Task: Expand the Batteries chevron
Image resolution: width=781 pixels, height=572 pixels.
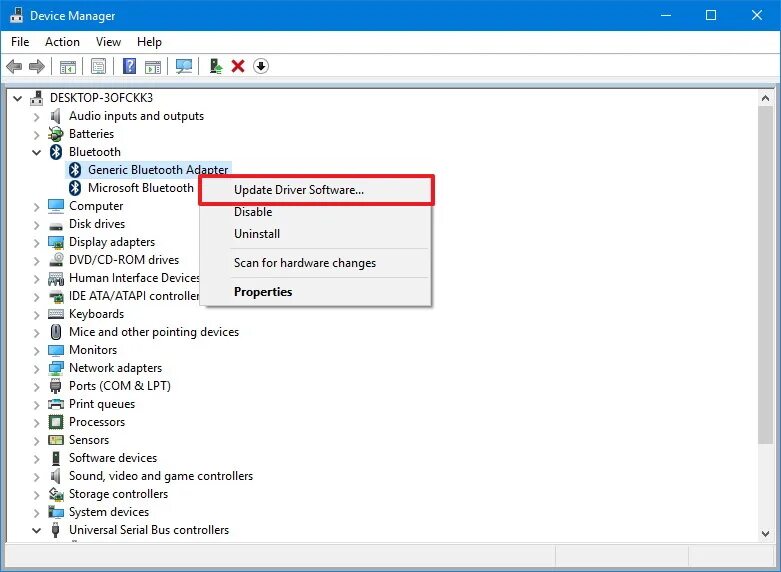Action: pyautogui.click(x=36, y=135)
